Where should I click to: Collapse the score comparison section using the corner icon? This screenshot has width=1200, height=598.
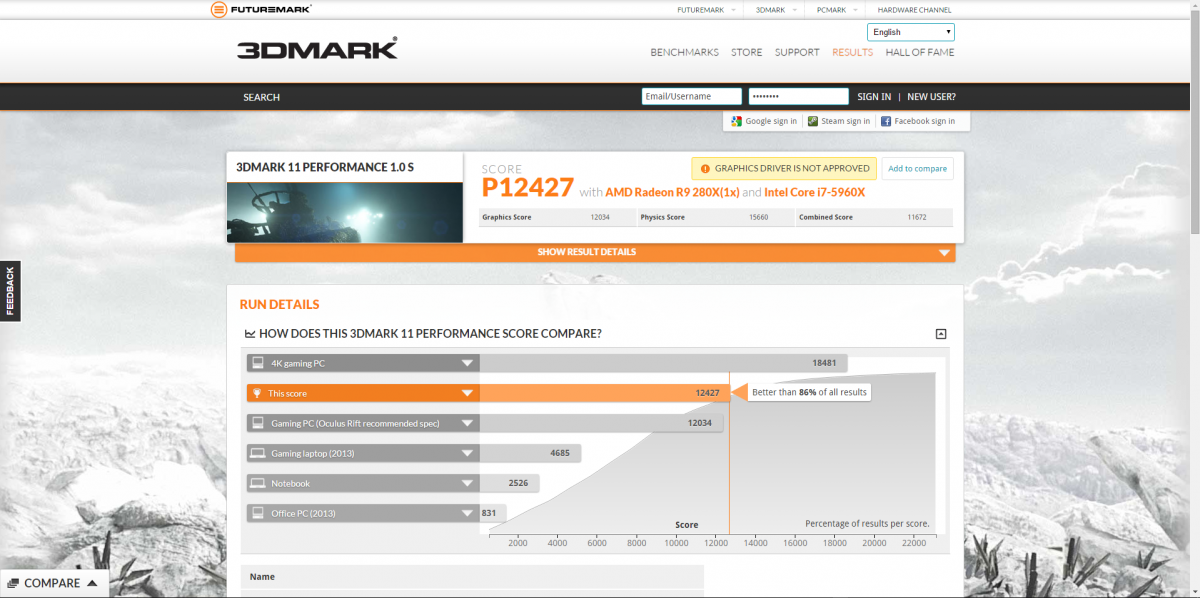[941, 334]
